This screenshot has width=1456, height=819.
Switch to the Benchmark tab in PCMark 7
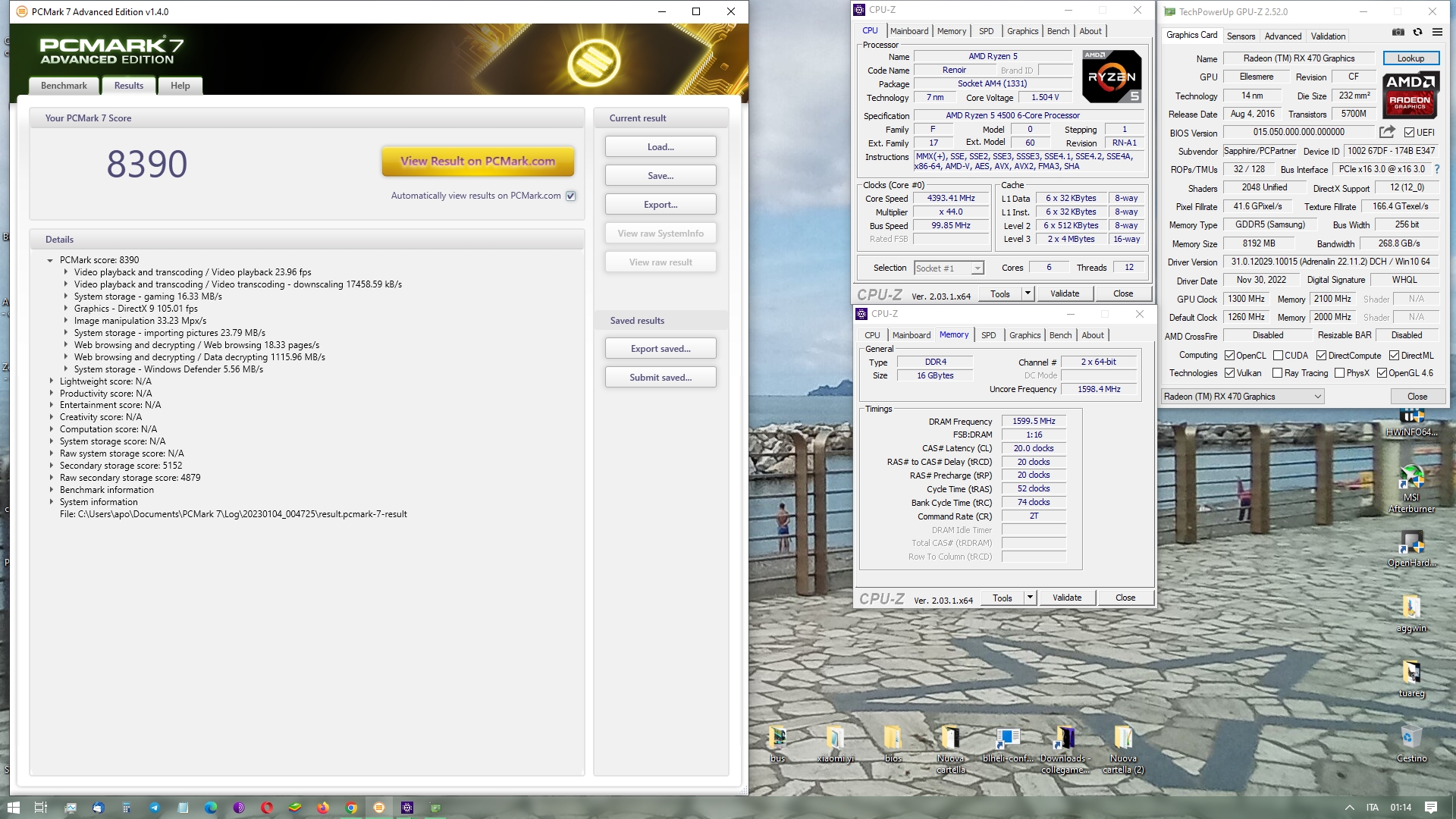[64, 86]
